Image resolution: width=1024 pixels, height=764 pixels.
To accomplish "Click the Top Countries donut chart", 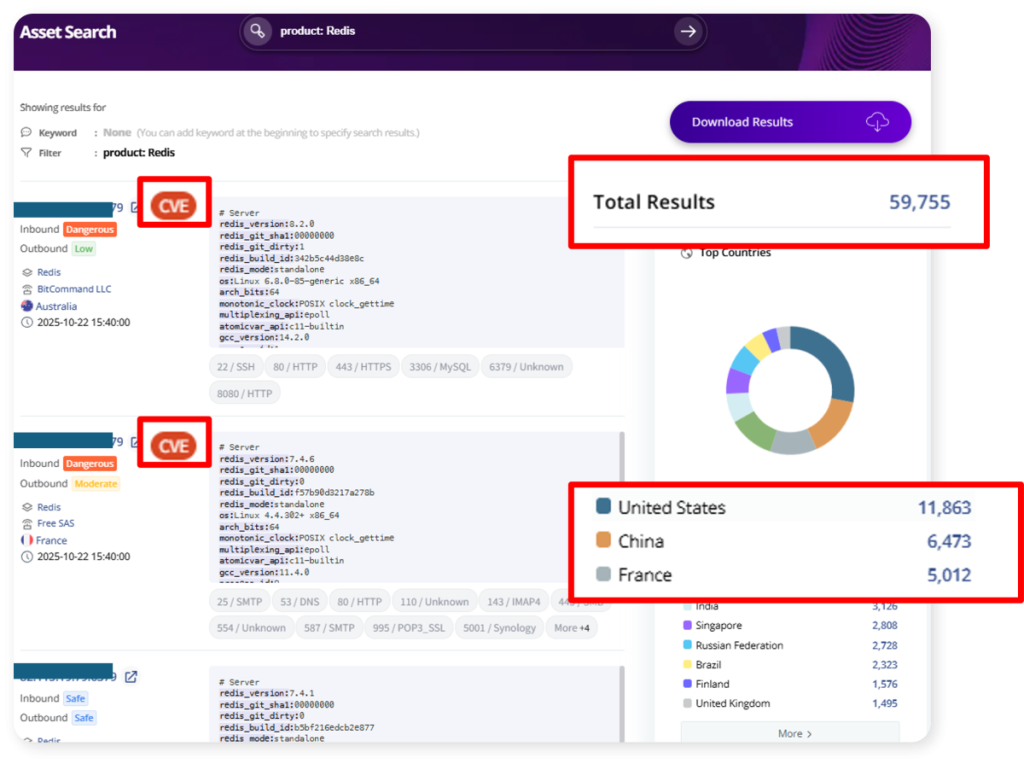I will pos(790,390).
